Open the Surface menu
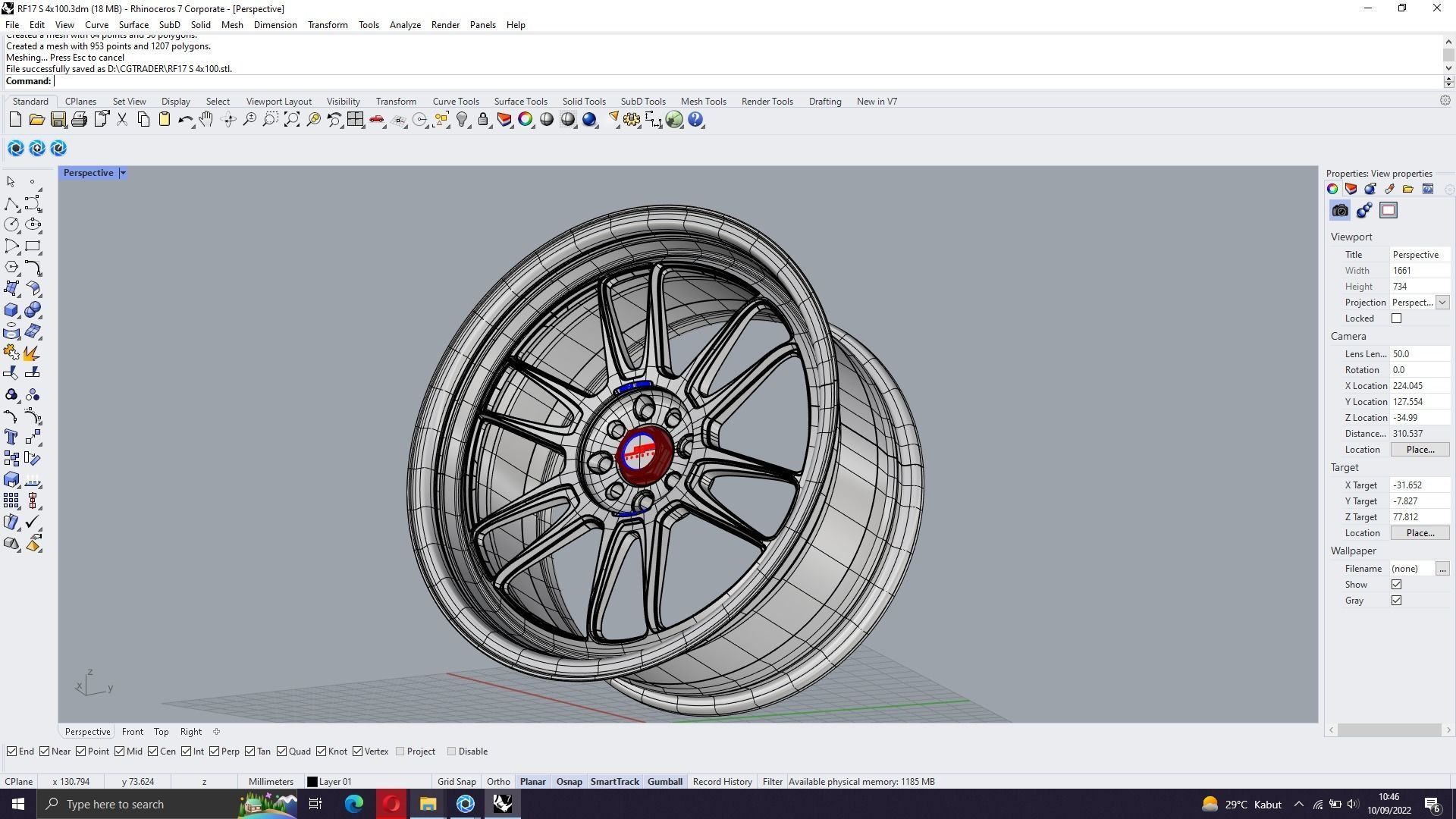The image size is (1456, 819). (x=133, y=25)
